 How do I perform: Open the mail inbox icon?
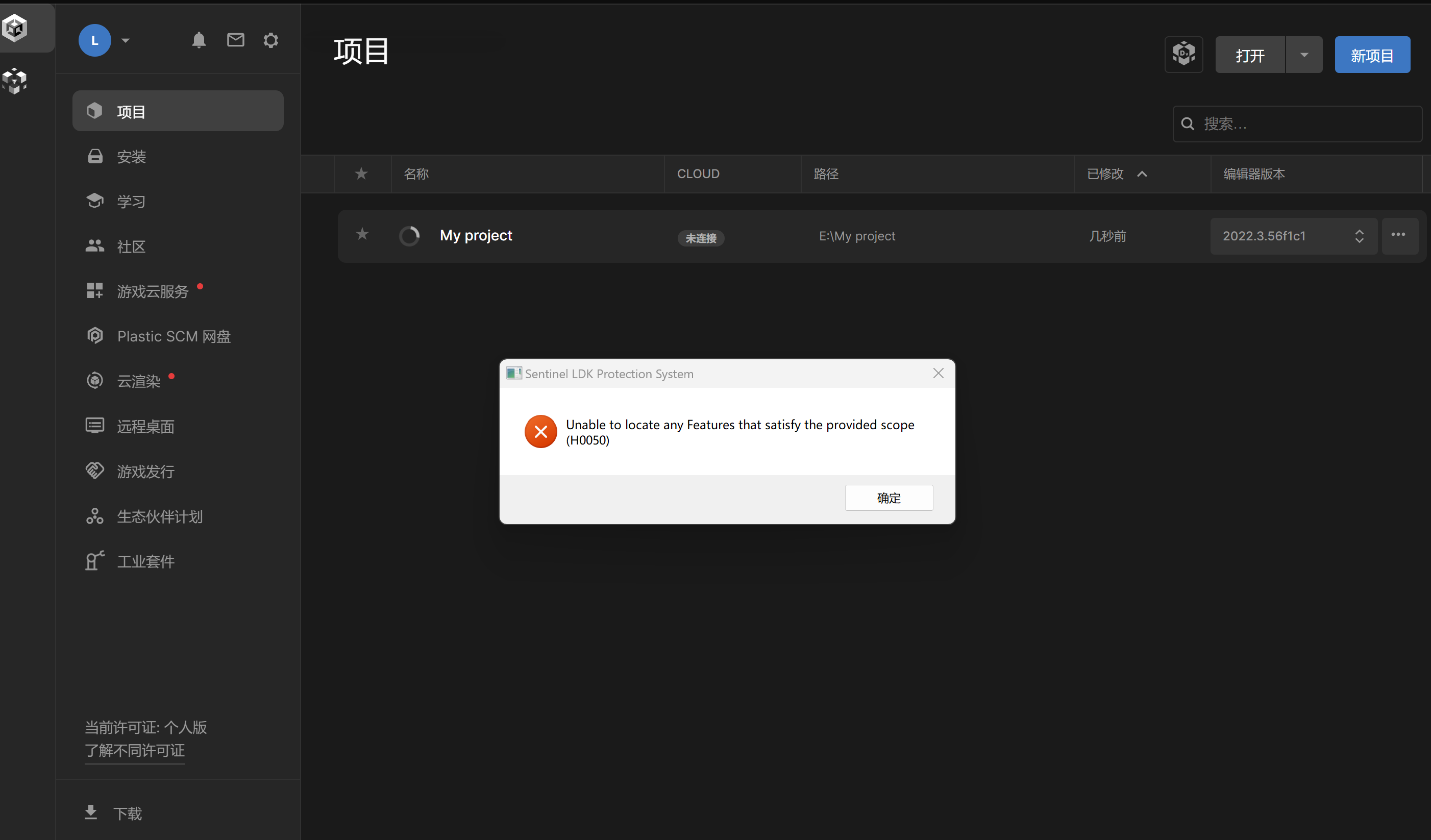tap(235, 40)
